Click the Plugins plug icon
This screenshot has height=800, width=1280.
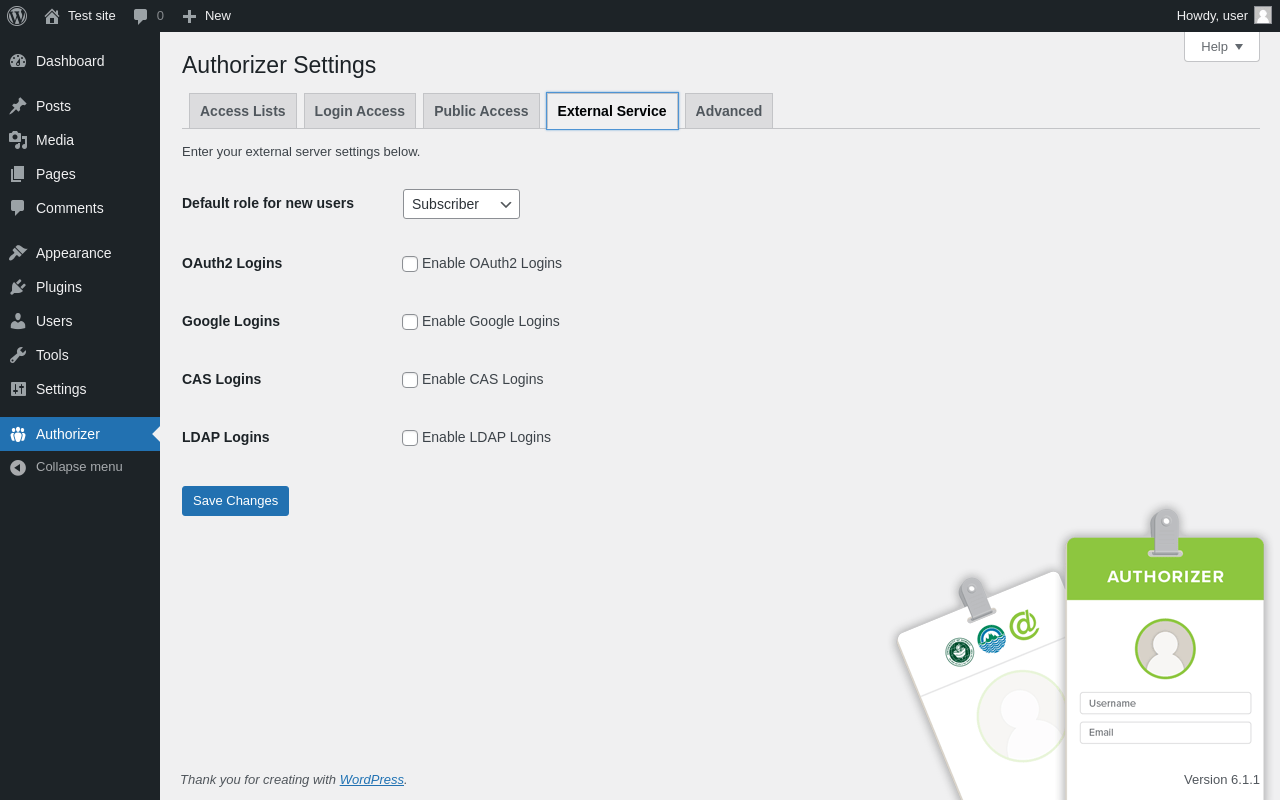coord(18,287)
